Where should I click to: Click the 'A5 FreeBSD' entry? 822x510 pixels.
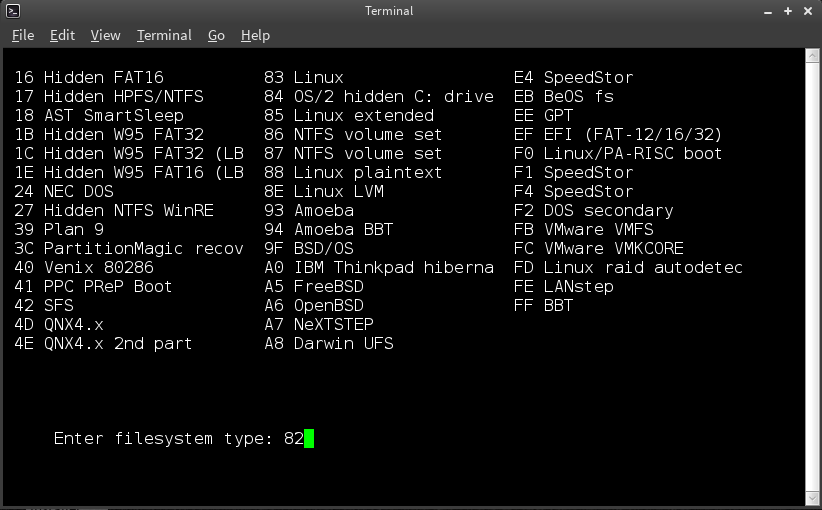click(x=314, y=286)
